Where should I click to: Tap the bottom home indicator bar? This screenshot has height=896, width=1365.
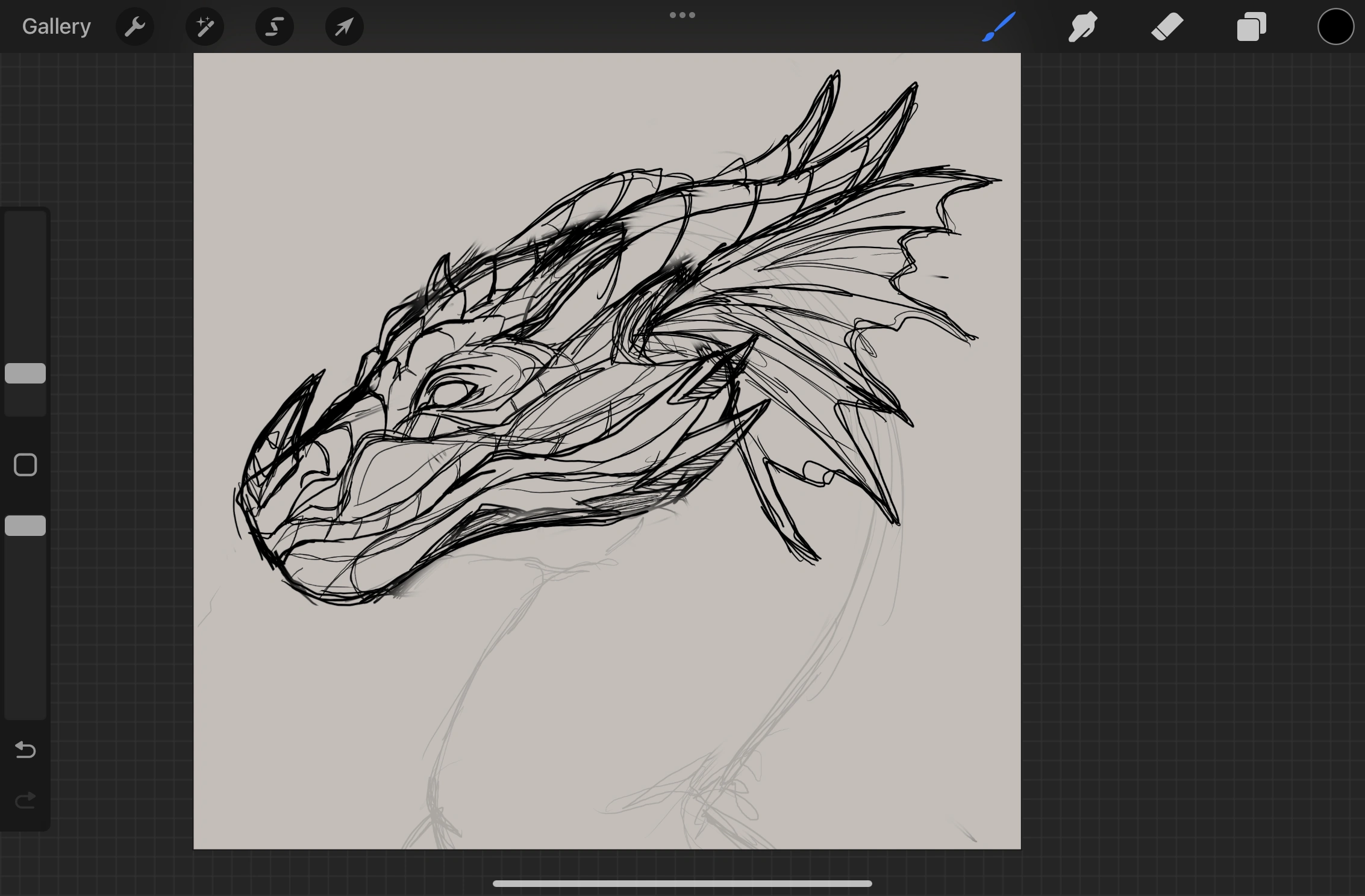[682, 883]
